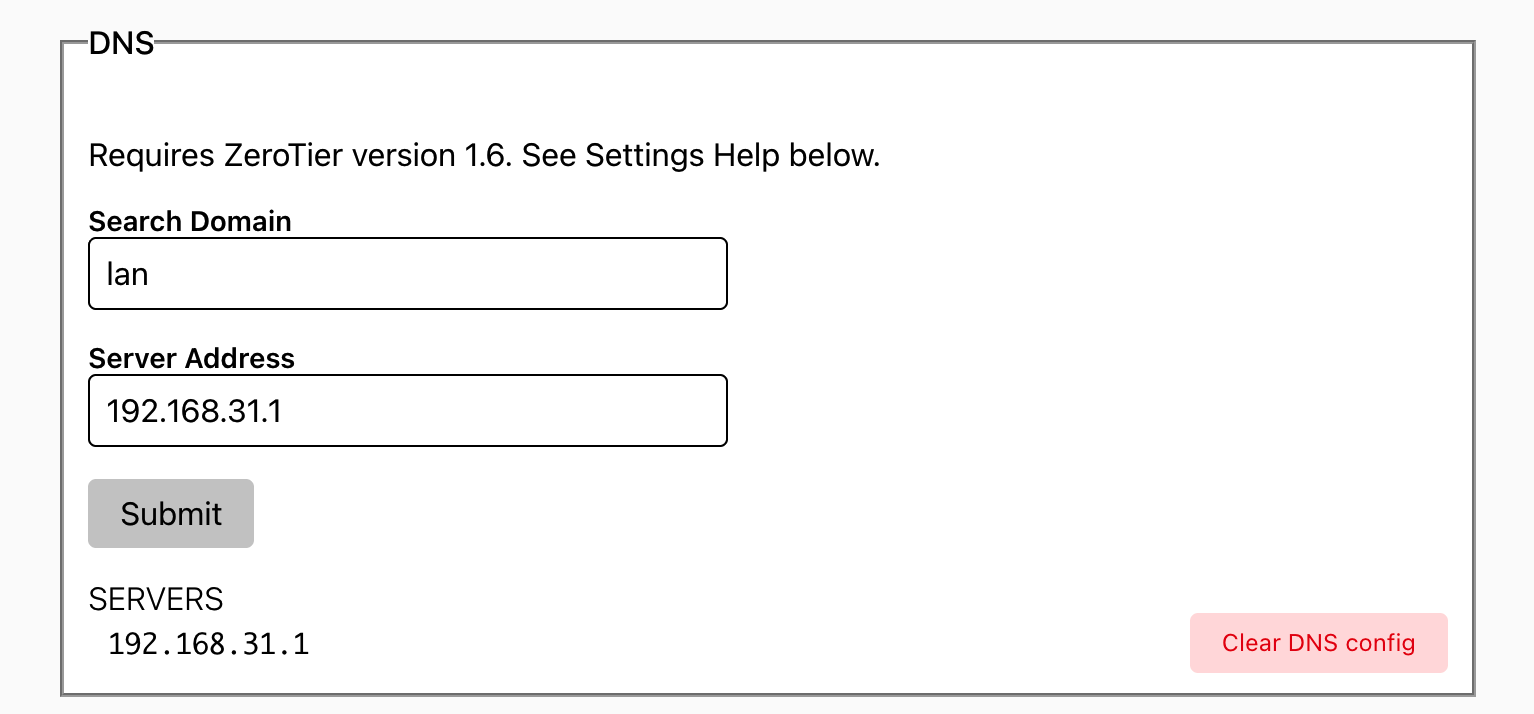Click the Search Domain field label
Screen dimensions: 1534x714
click(190, 221)
